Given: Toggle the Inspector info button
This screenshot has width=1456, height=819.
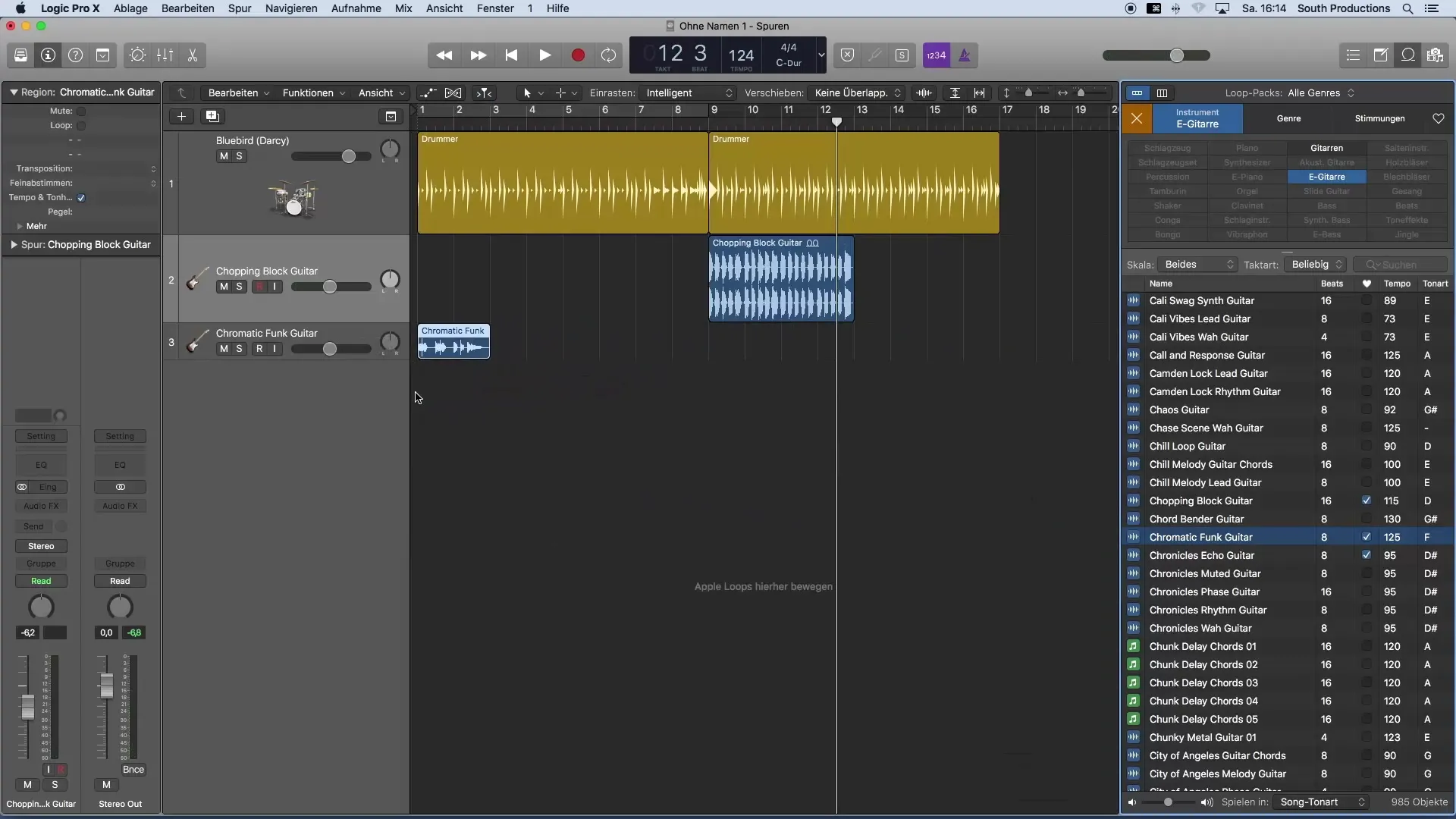Looking at the screenshot, I should pyautogui.click(x=48, y=55).
